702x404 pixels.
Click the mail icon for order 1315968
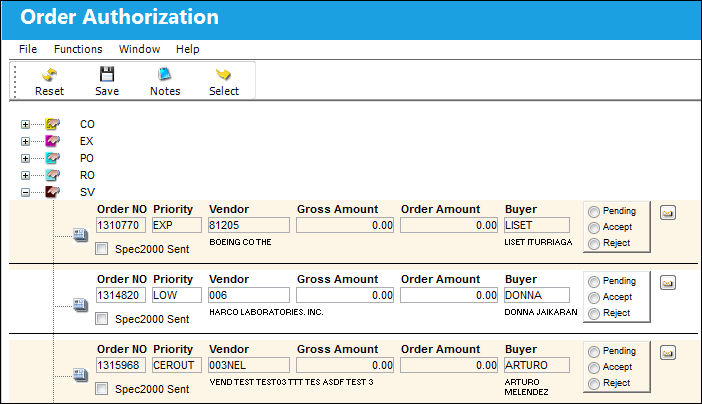(x=668, y=352)
